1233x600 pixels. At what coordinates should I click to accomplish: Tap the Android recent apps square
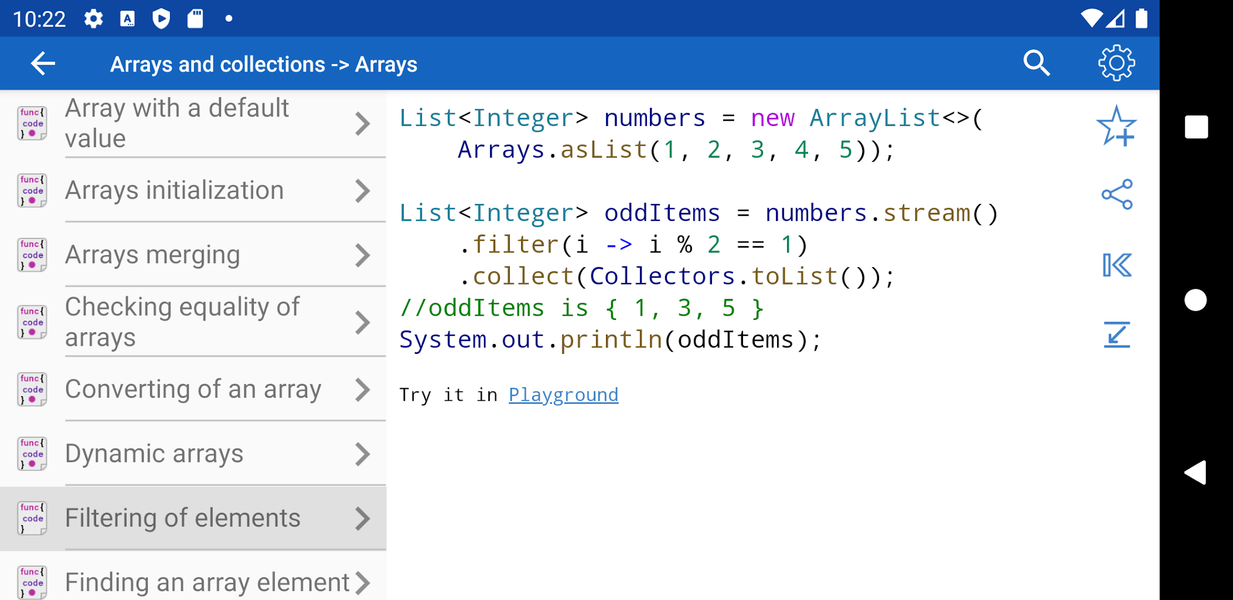pos(1196,127)
